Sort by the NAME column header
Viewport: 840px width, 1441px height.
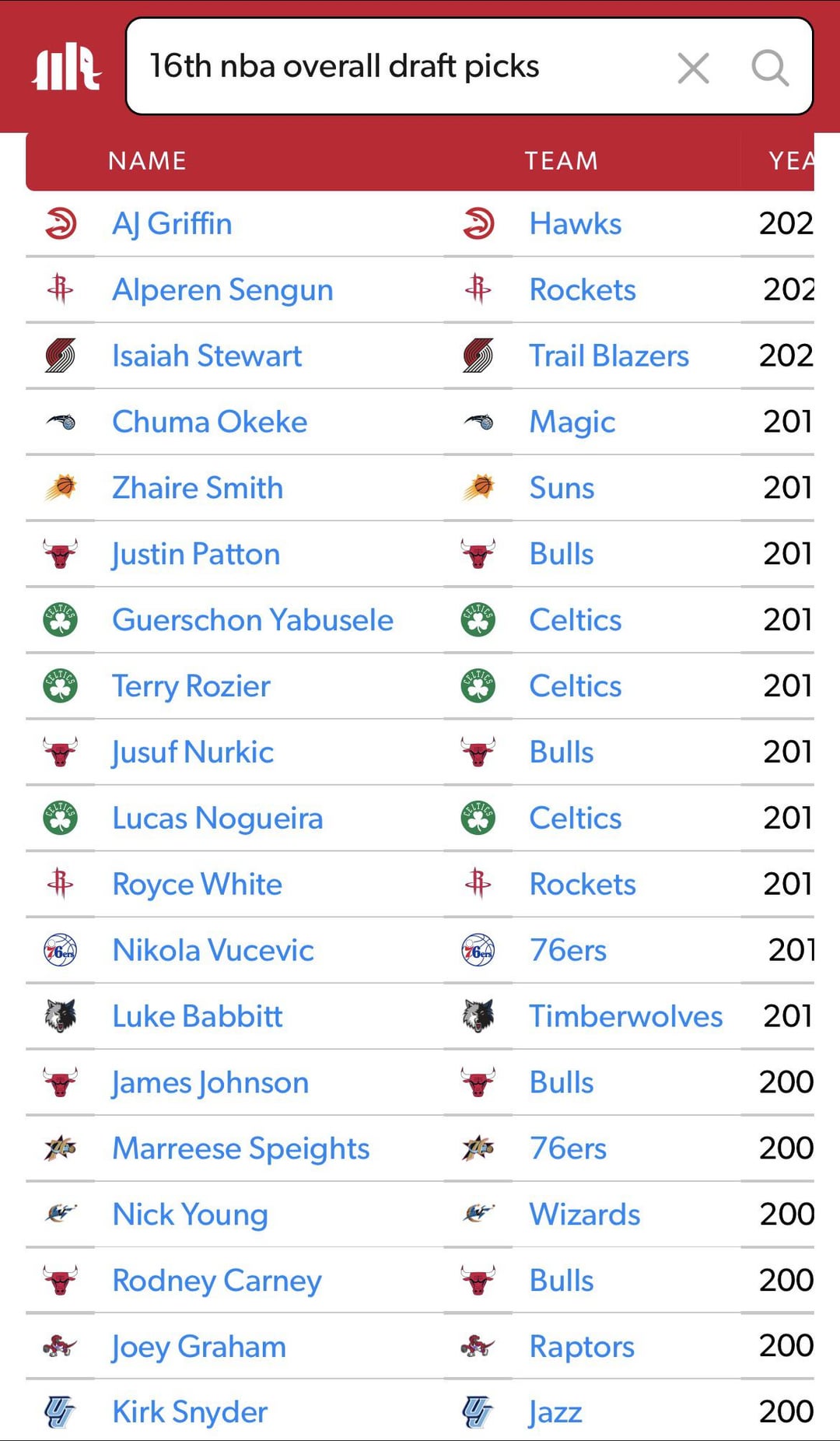tap(147, 161)
